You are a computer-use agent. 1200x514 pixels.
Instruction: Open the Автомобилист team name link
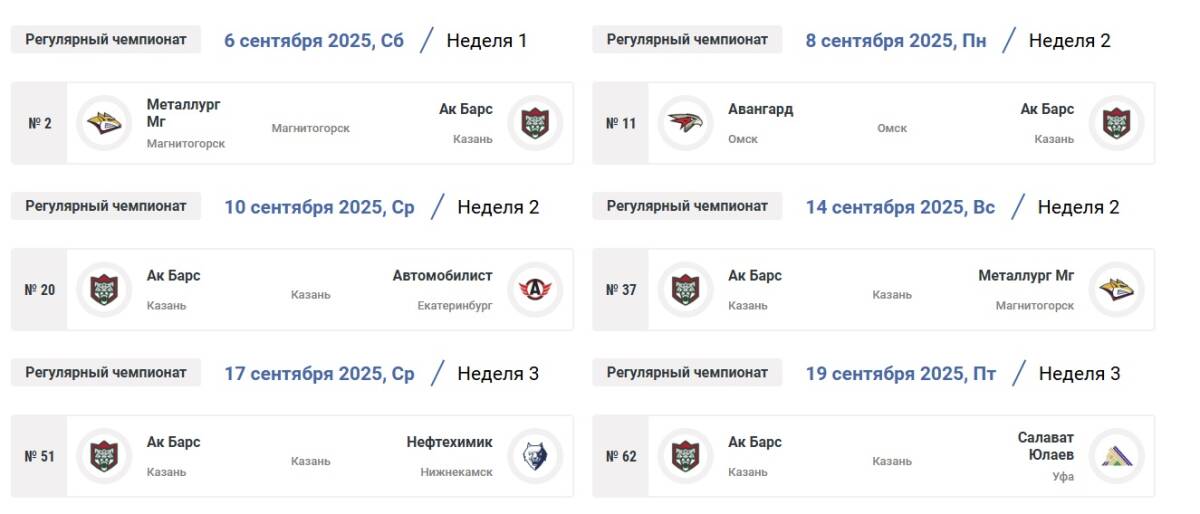tap(442, 275)
